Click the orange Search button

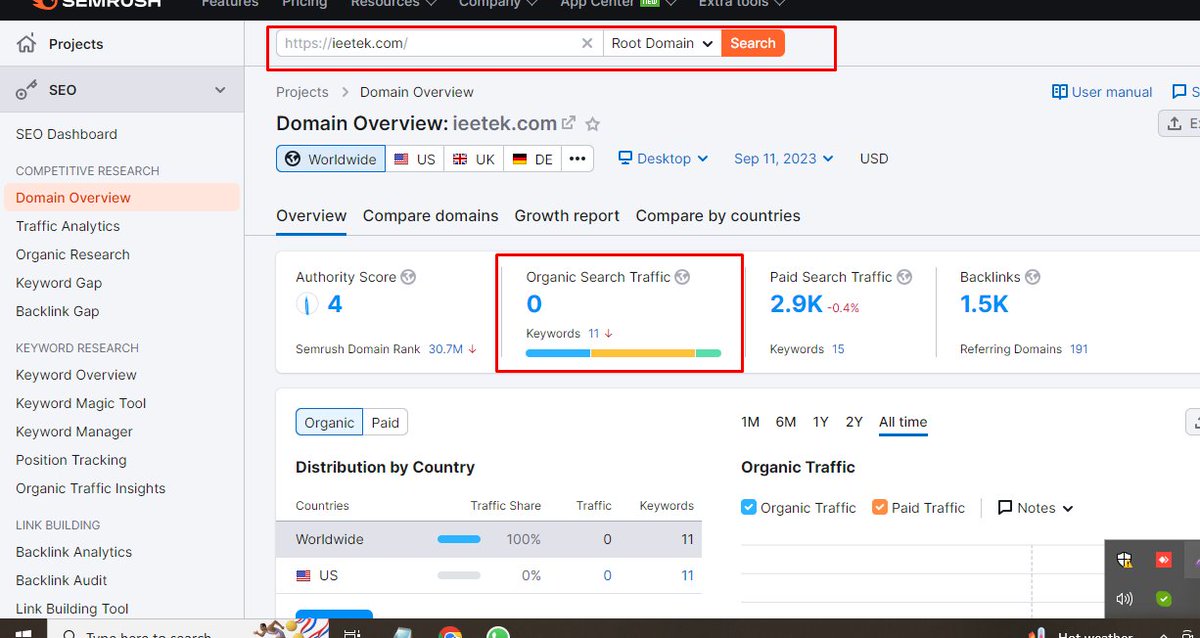point(753,43)
